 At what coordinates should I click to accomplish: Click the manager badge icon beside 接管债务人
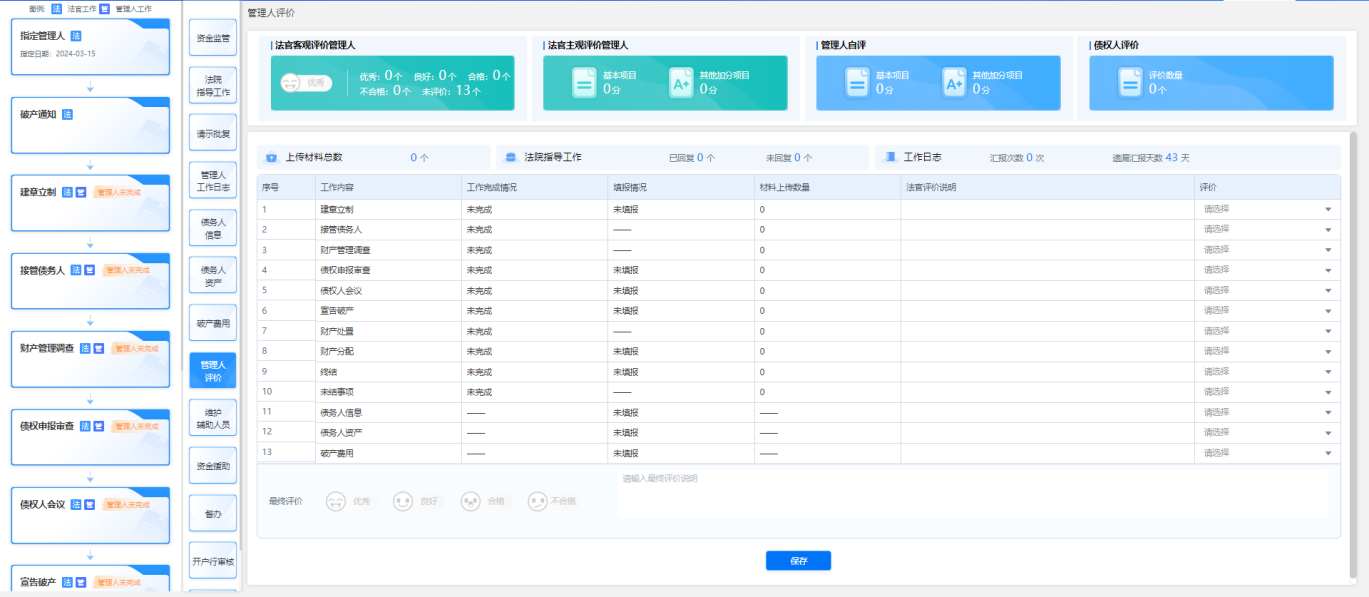[x=89, y=270]
